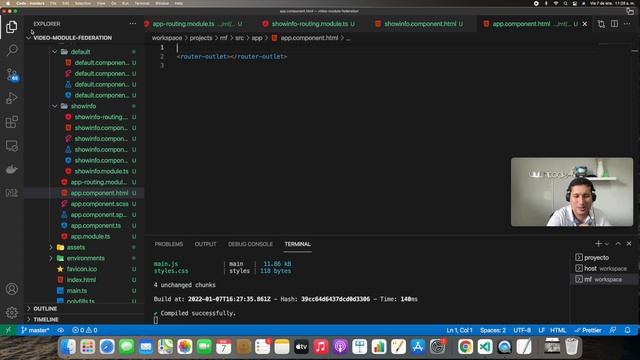The height and width of the screenshot is (360, 640).
Task: Open main.ts in the explorer
Action: [77, 291]
